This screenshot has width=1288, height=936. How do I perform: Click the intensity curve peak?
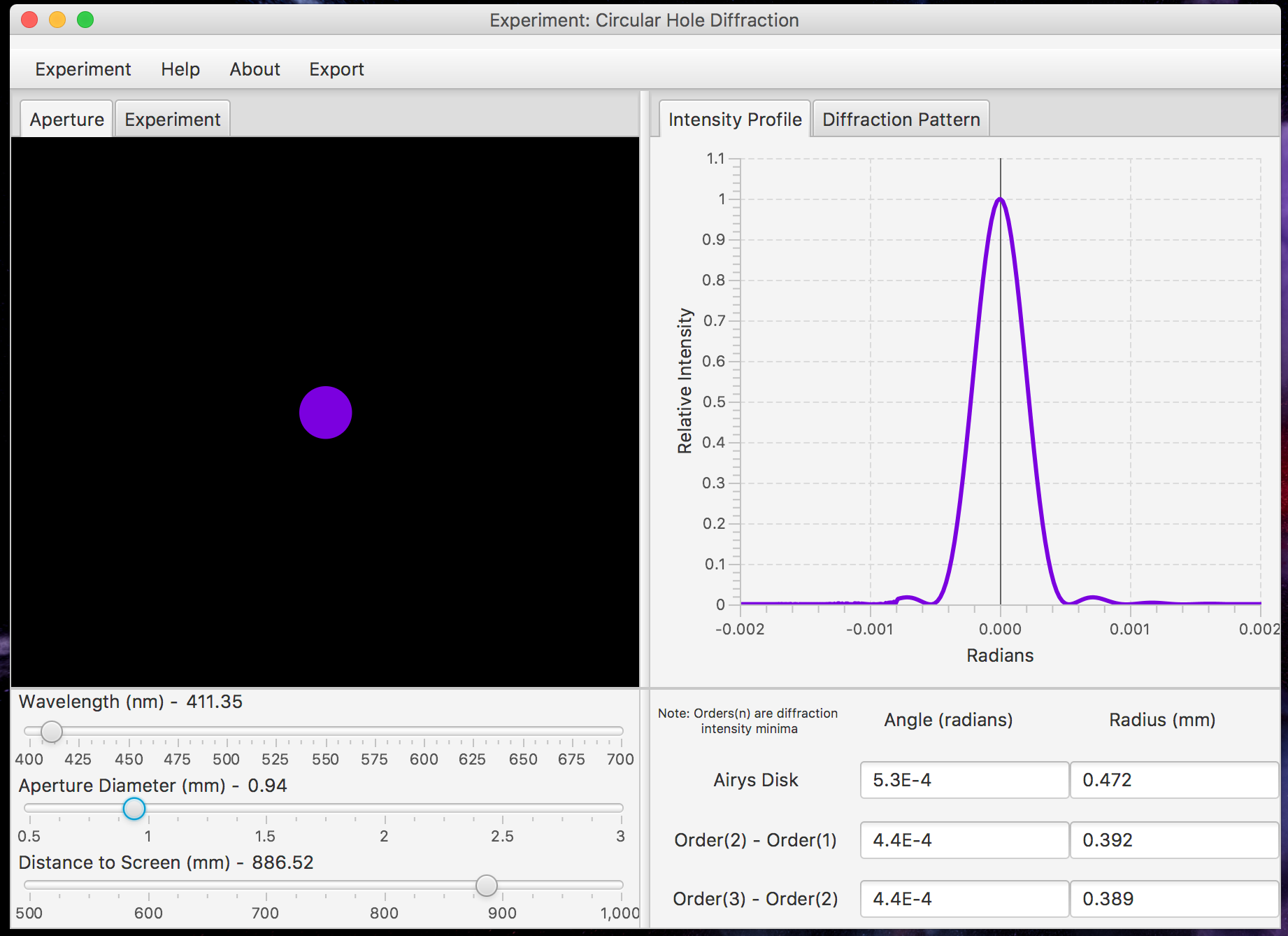coord(1001,200)
